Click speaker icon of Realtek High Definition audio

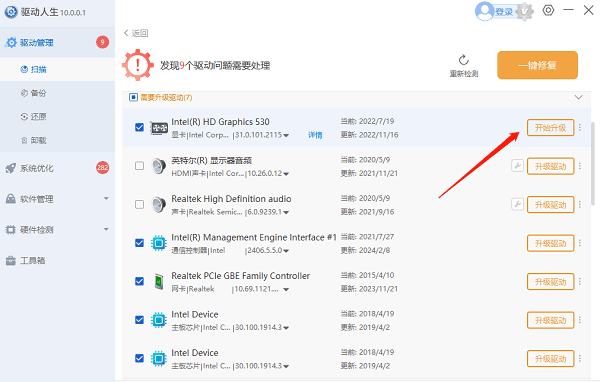pos(158,205)
